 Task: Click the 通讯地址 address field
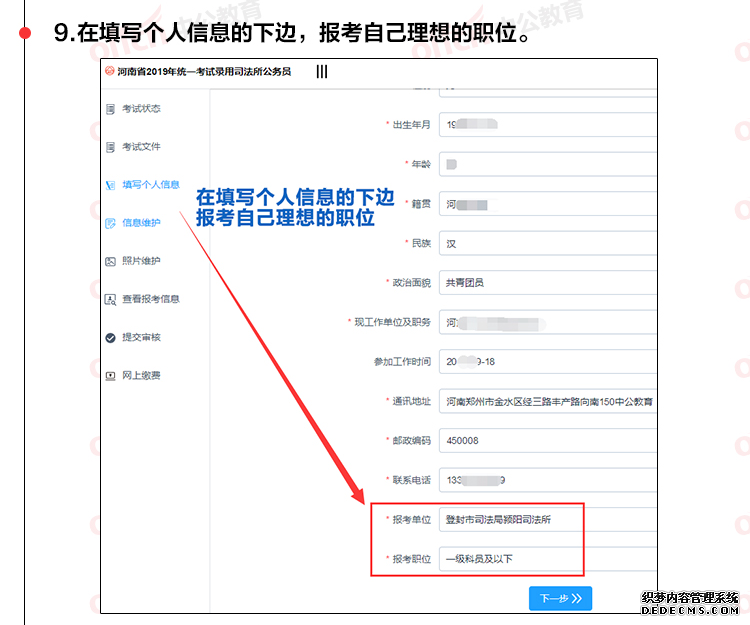(548, 401)
